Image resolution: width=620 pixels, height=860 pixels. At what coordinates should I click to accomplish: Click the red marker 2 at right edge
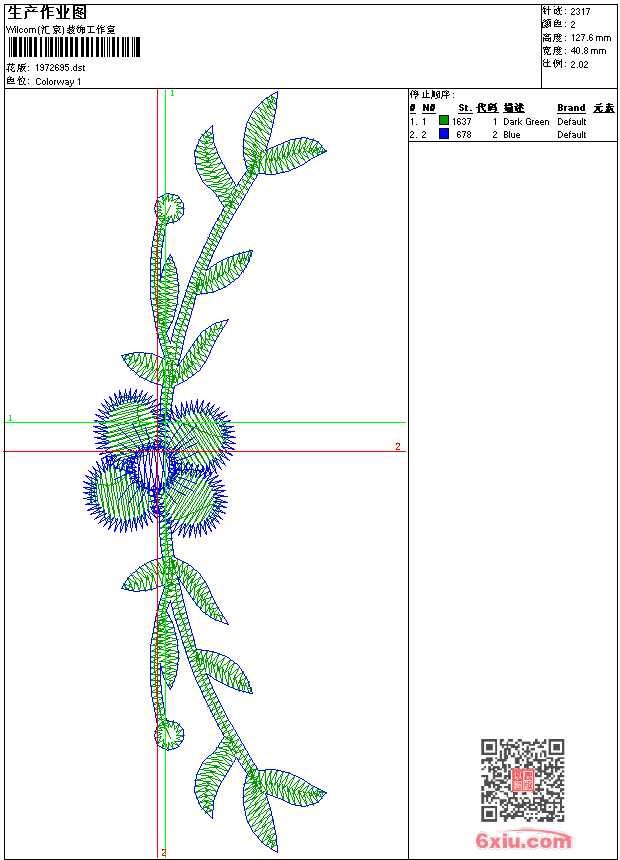point(397,446)
